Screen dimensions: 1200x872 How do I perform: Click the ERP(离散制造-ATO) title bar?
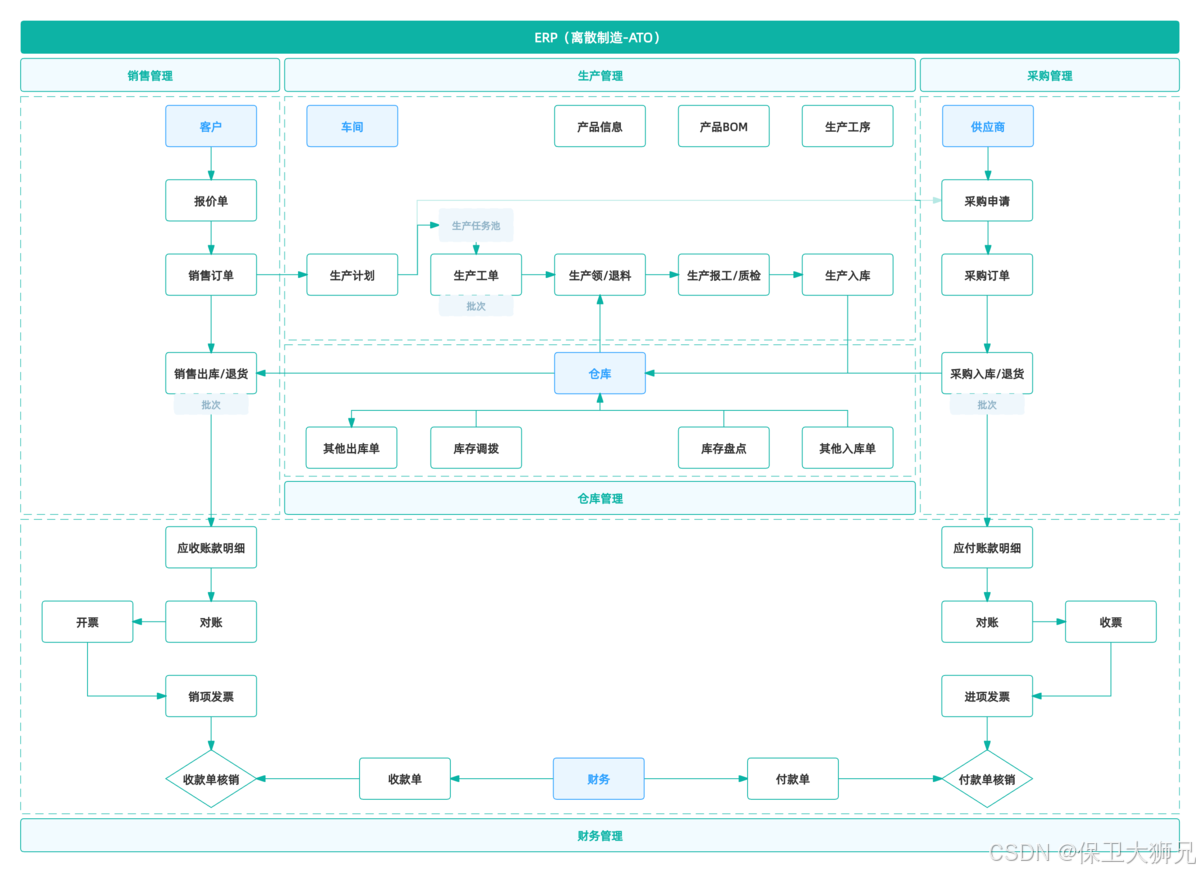(600, 38)
